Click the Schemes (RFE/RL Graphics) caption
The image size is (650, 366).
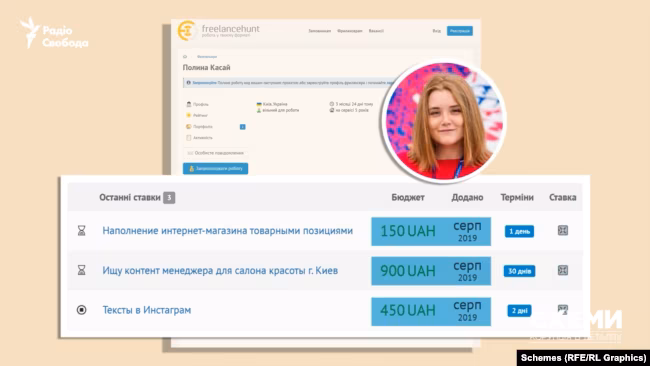click(x=583, y=358)
